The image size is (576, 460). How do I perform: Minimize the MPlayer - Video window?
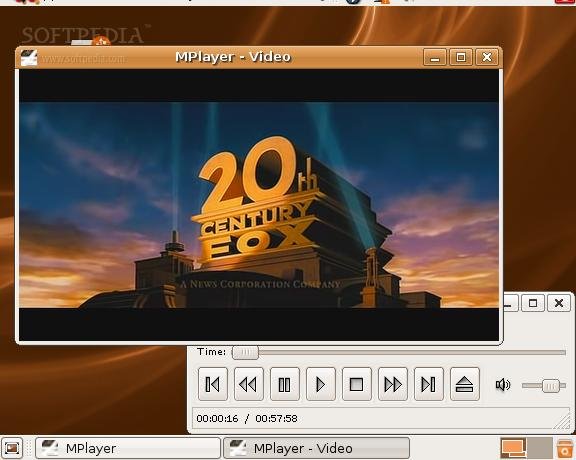[435, 57]
